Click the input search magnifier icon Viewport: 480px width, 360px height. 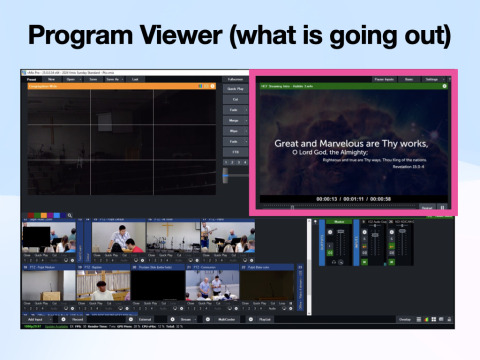70,215
